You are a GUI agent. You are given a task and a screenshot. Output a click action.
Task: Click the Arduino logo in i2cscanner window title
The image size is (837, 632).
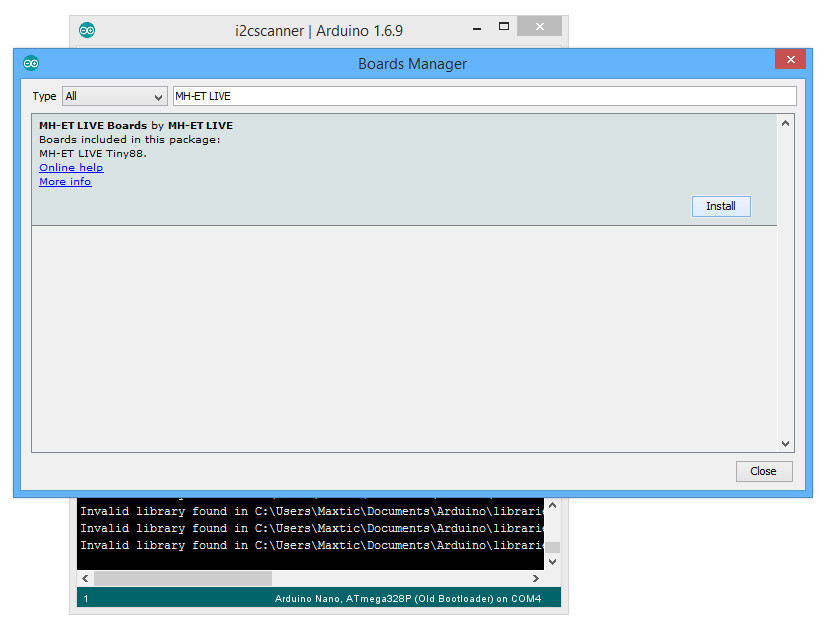click(x=87, y=30)
